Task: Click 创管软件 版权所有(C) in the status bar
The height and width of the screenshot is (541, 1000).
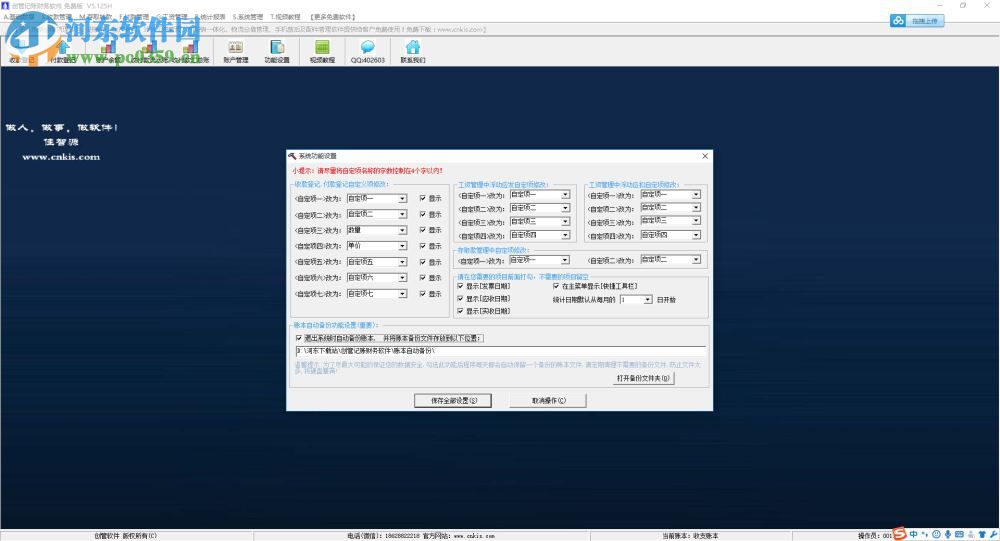Action: 126,536
